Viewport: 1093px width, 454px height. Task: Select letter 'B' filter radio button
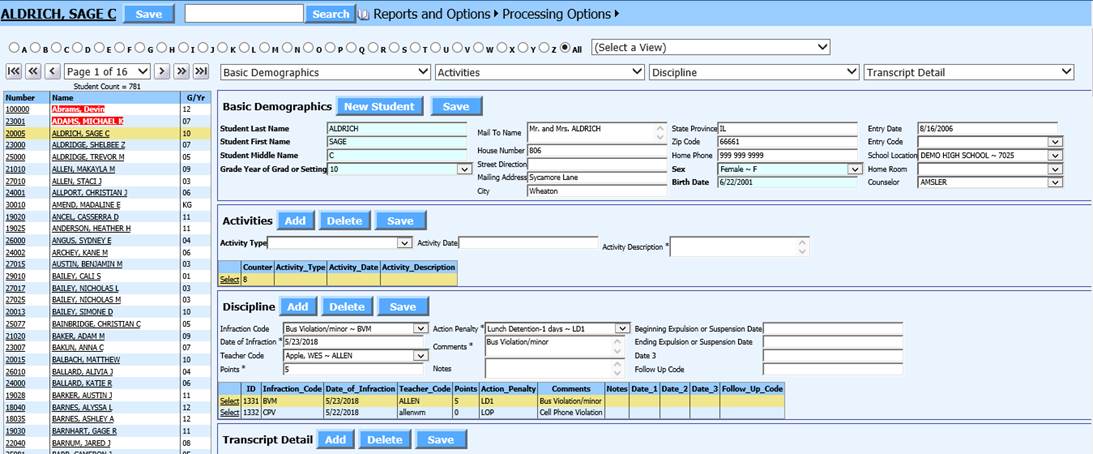pos(35,47)
